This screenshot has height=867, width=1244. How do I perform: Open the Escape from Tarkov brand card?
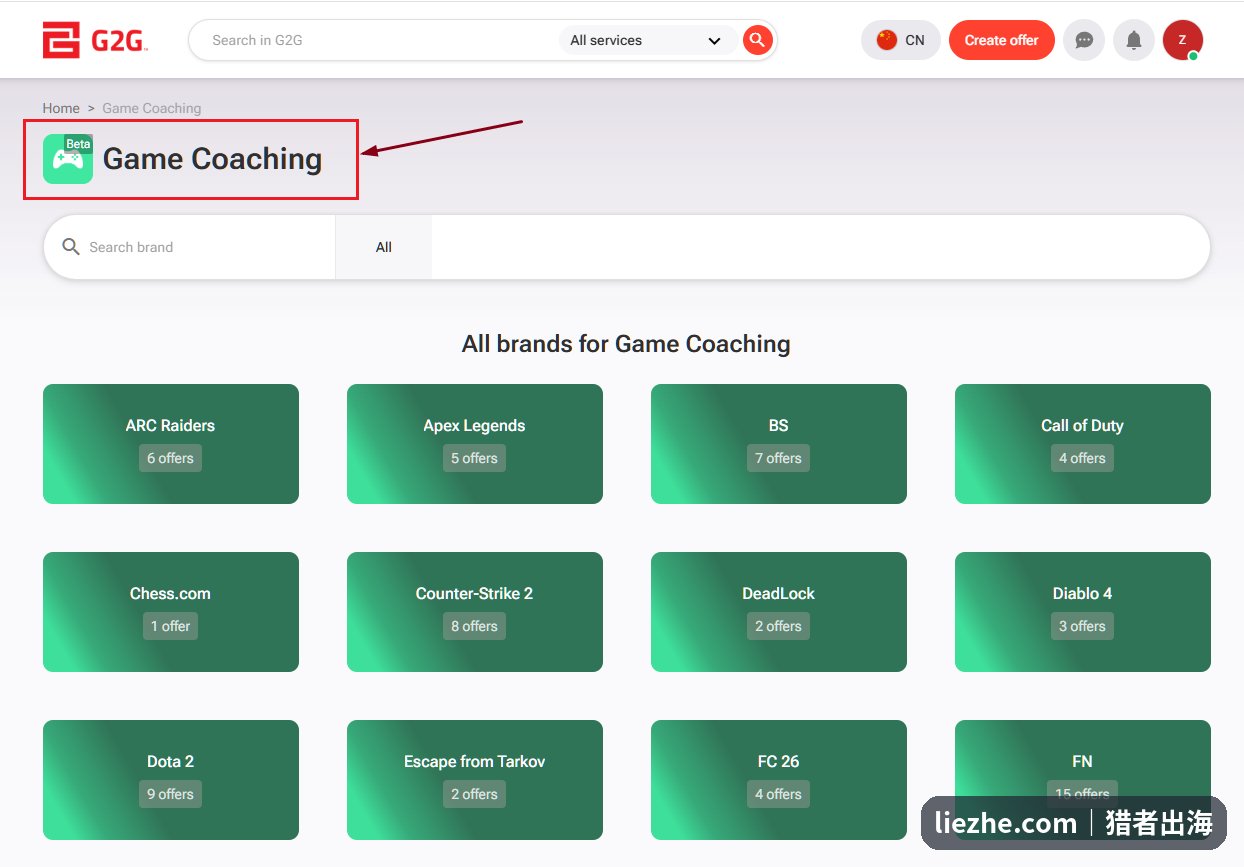point(475,780)
